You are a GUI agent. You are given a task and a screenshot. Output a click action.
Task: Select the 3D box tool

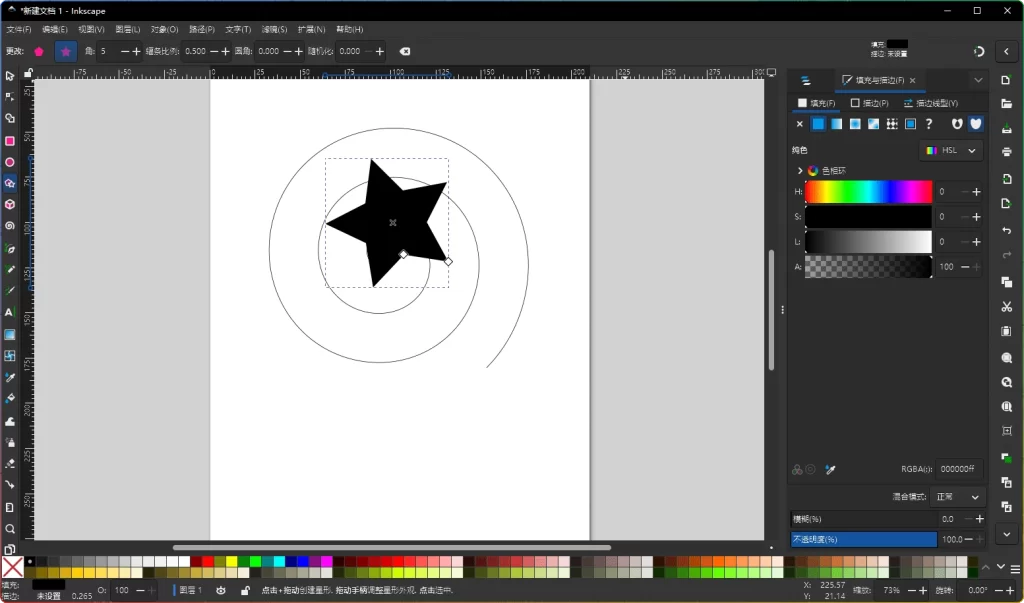[x=10, y=204]
